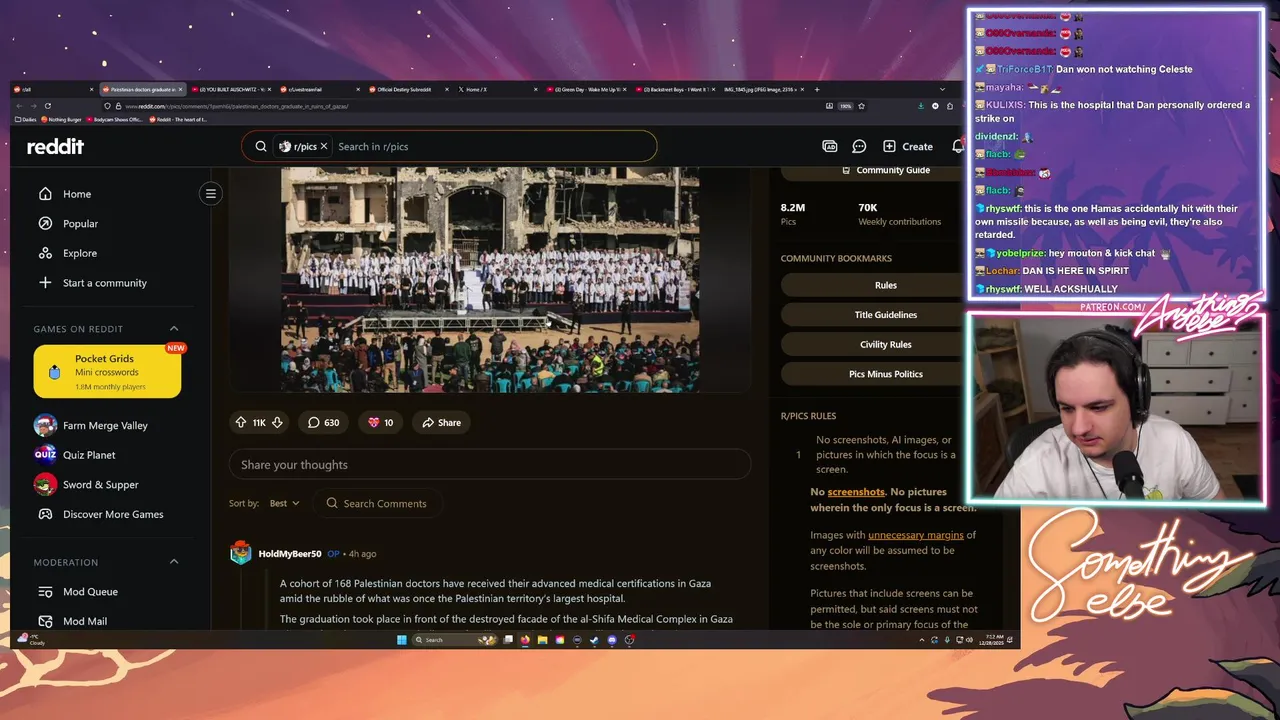The image size is (1280, 720).
Task: Downvote the post
Action: tap(277, 422)
